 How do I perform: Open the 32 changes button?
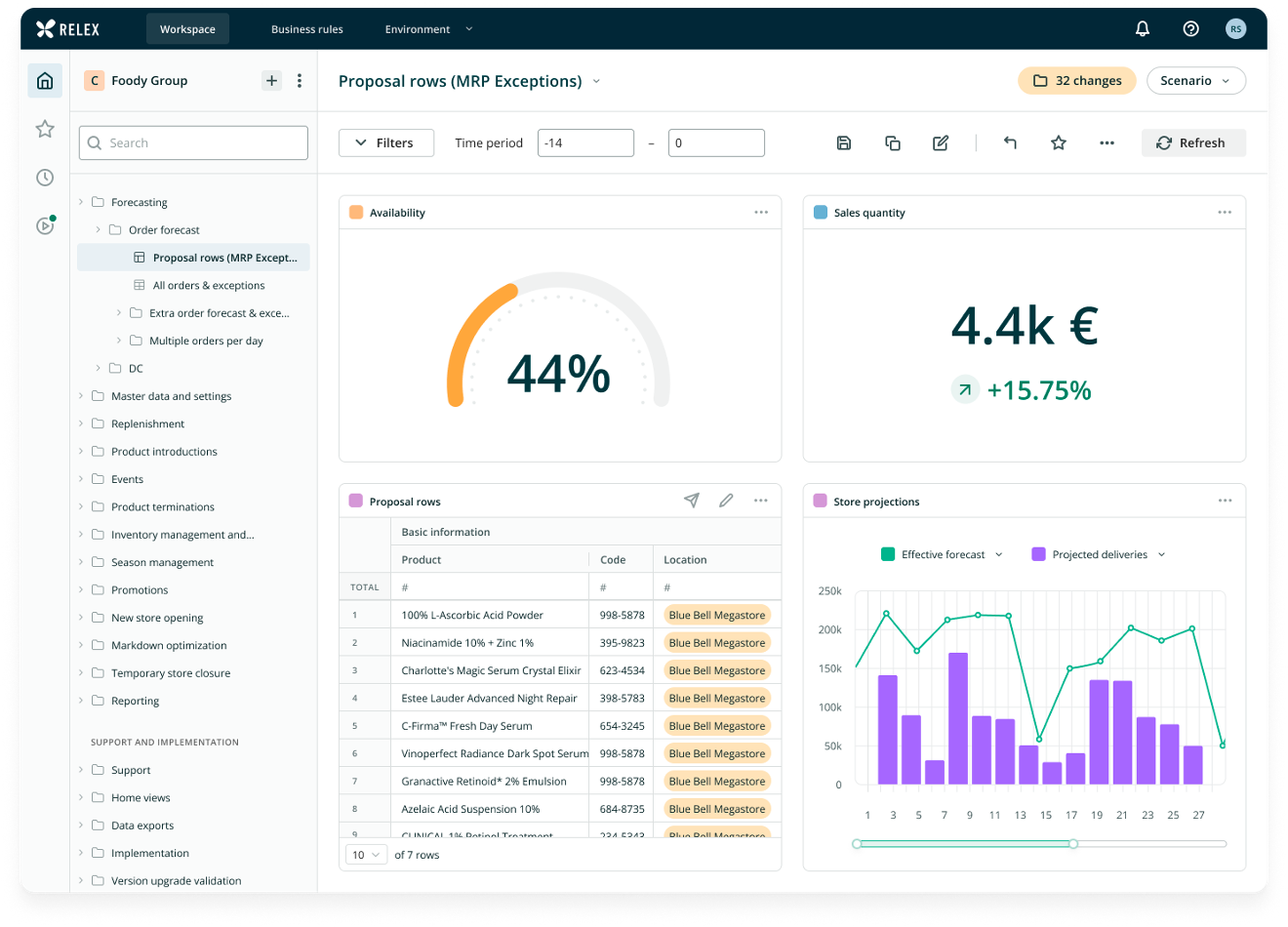point(1076,80)
